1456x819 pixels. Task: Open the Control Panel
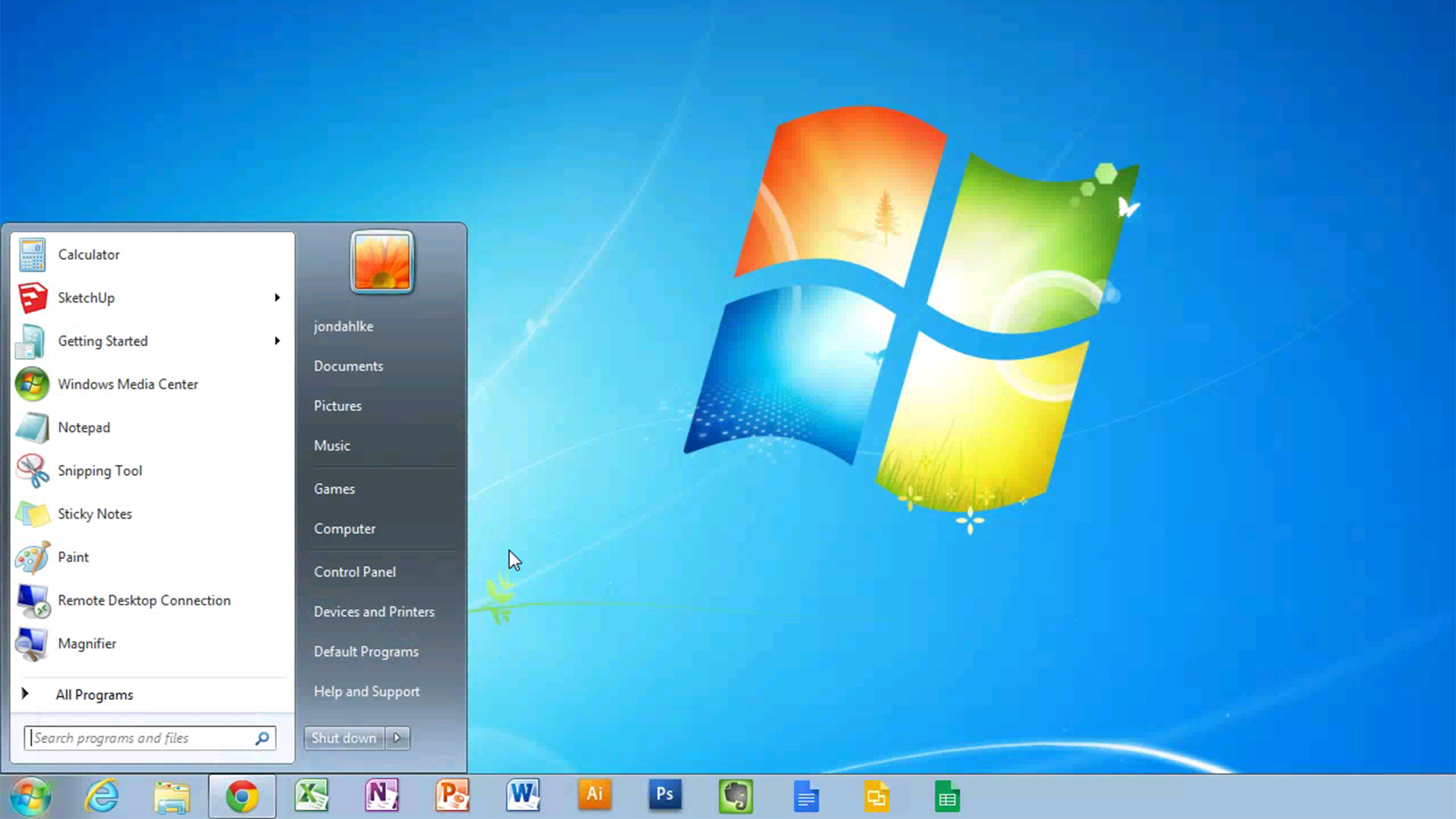(x=355, y=571)
